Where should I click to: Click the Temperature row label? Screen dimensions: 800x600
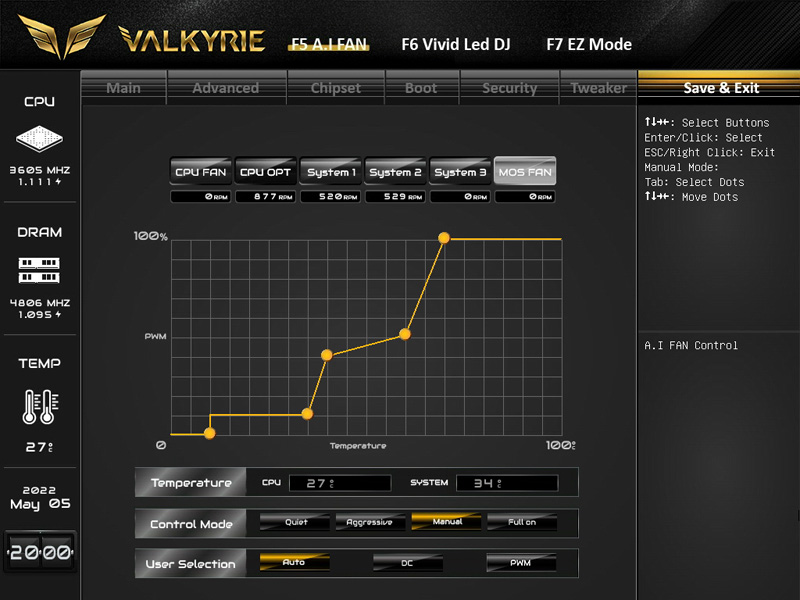coord(191,483)
